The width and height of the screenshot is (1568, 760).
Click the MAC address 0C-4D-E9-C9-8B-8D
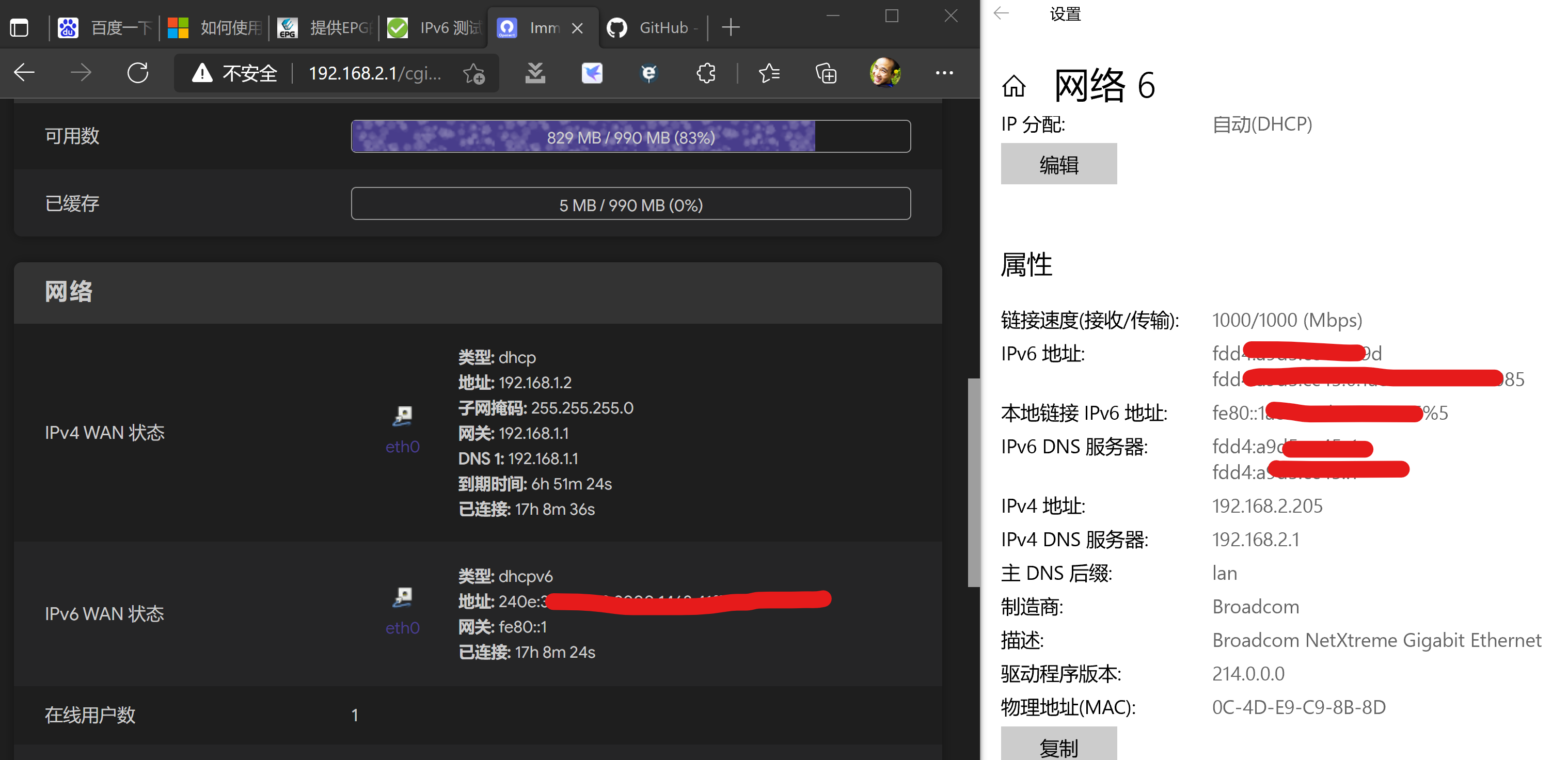(1298, 707)
